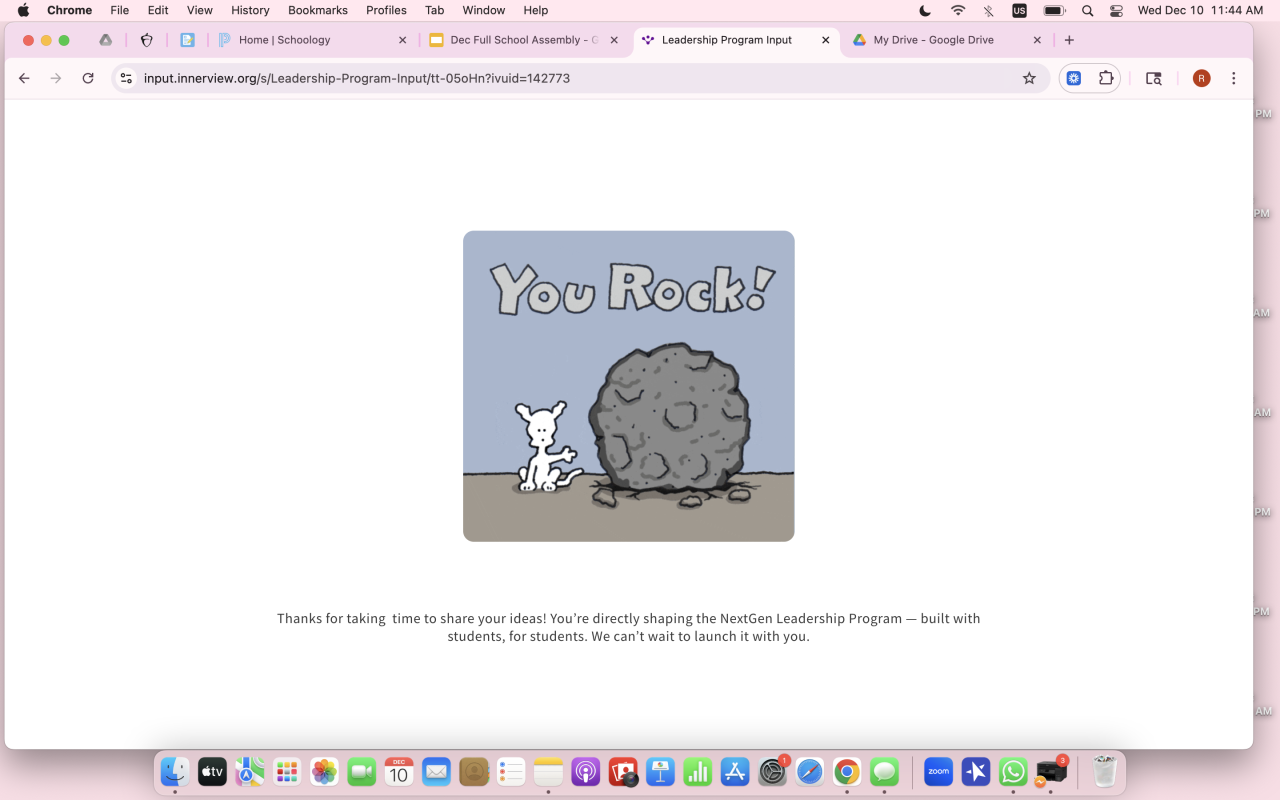
Task: Close the Leadership Program Input tab
Action: pyautogui.click(x=825, y=40)
